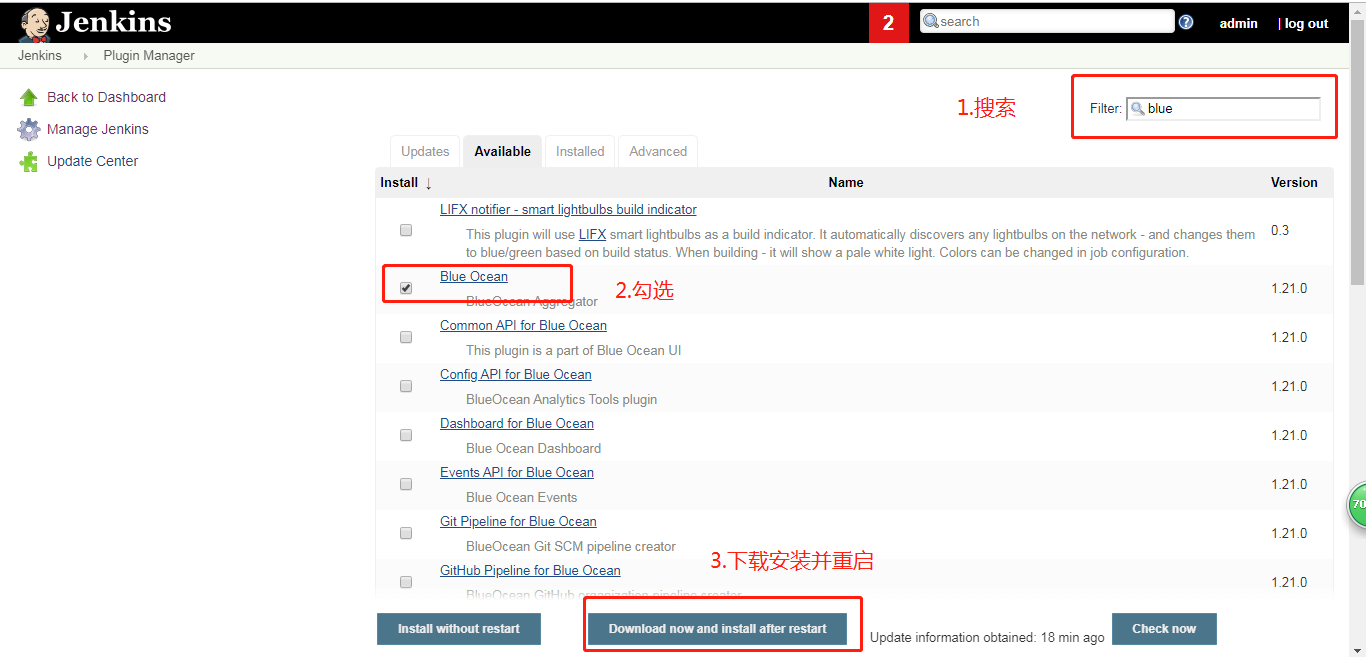Open the Update Center link
Image resolution: width=1366 pixels, height=657 pixels.
click(x=93, y=161)
